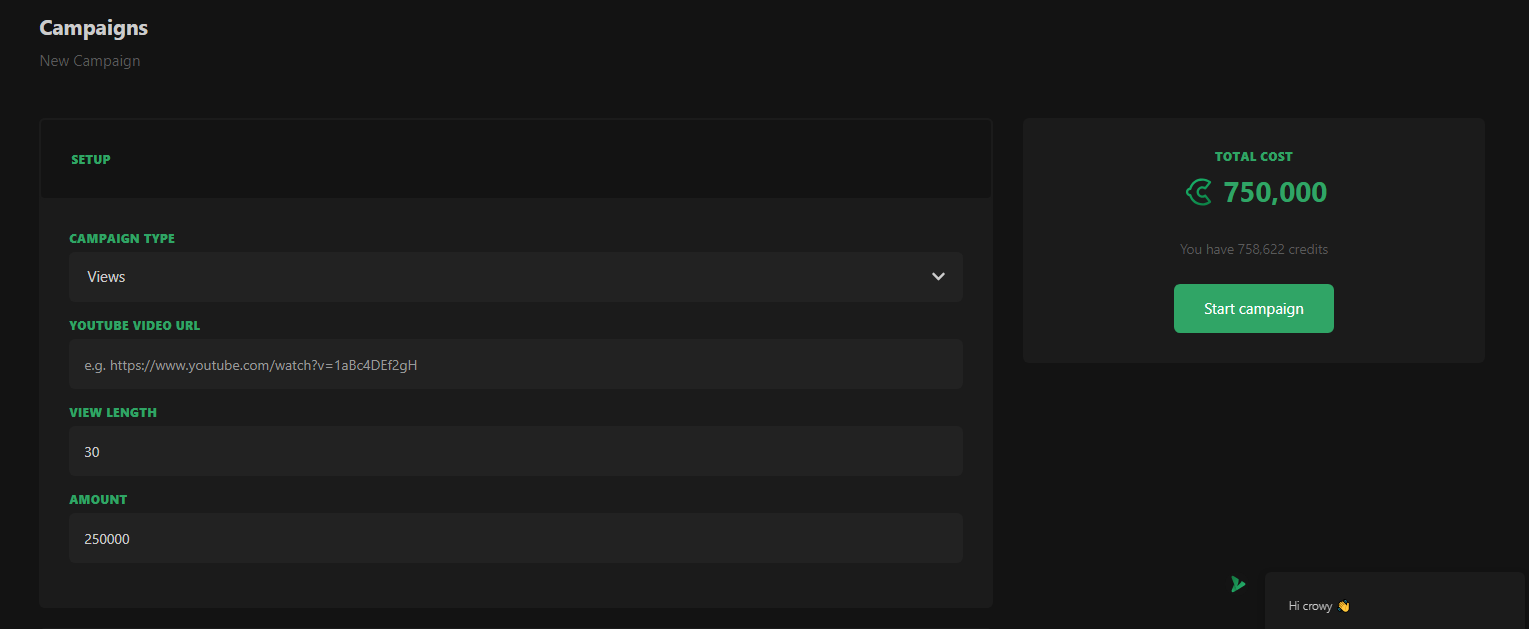Click the credits coin icon beside 750,000
The height and width of the screenshot is (629, 1529).
point(1198,192)
